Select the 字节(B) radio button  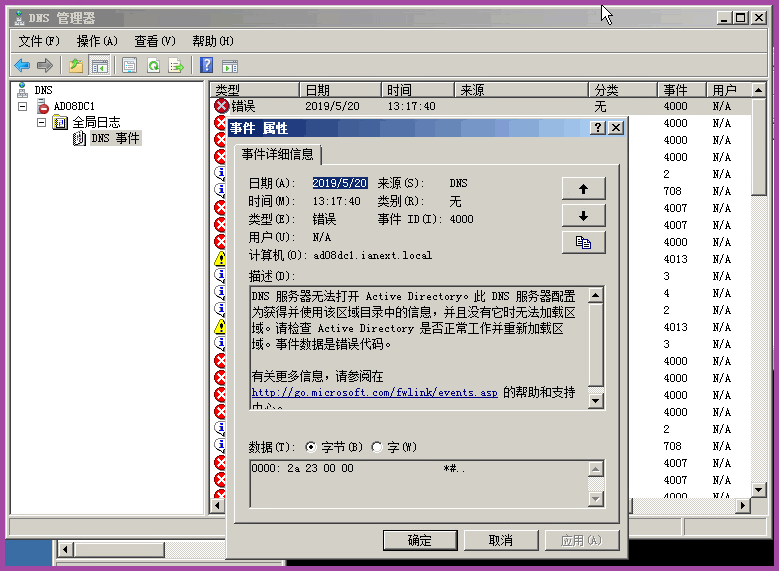coord(311,447)
